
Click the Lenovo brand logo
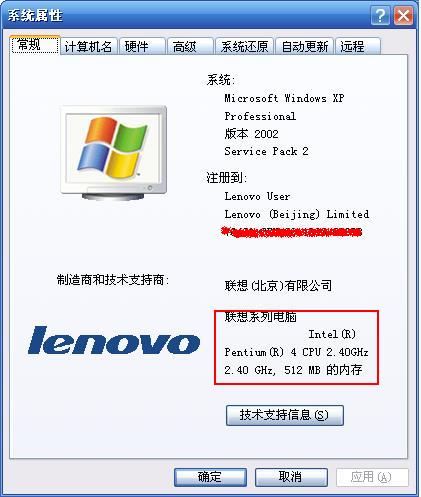(x=114, y=340)
